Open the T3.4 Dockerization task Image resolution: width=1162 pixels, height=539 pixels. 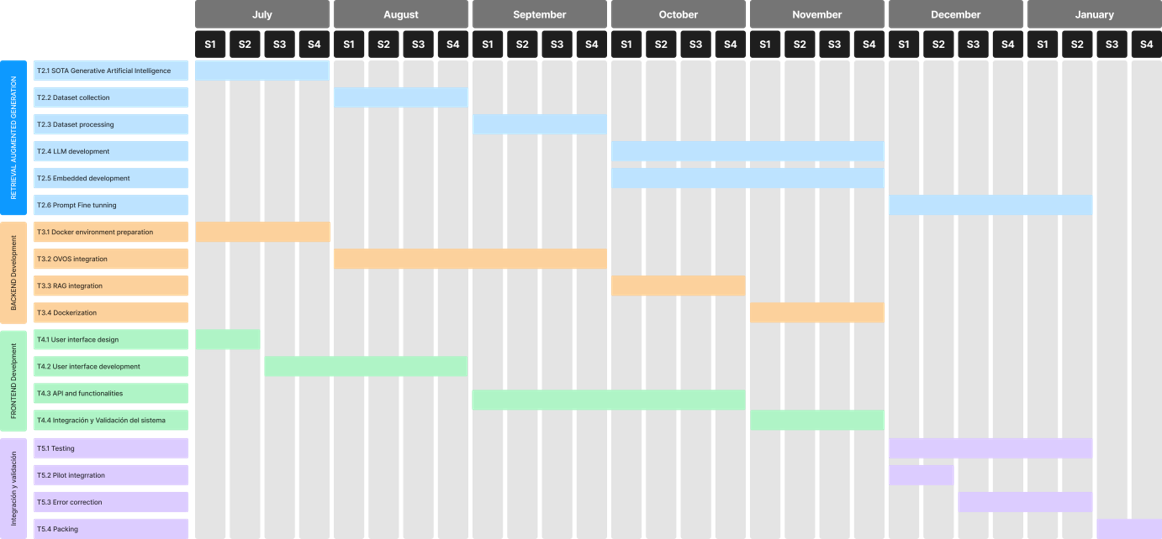point(111,313)
